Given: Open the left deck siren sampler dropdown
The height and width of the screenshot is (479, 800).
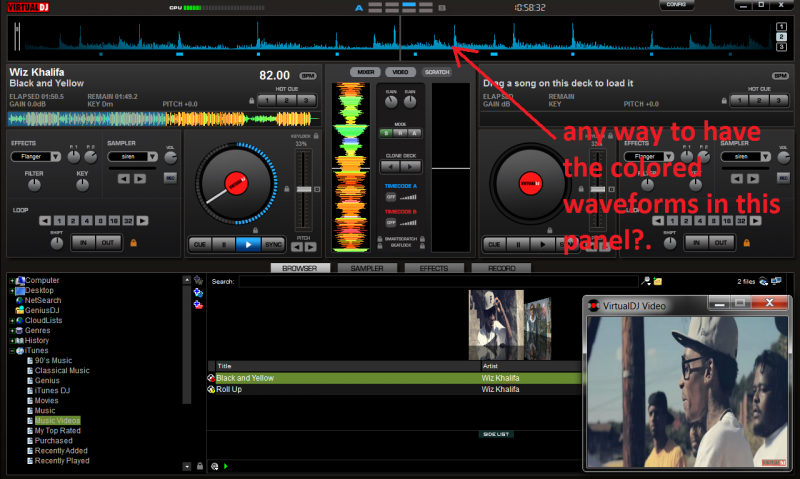Looking at the screenshot, I should click(x=153, y=157).
